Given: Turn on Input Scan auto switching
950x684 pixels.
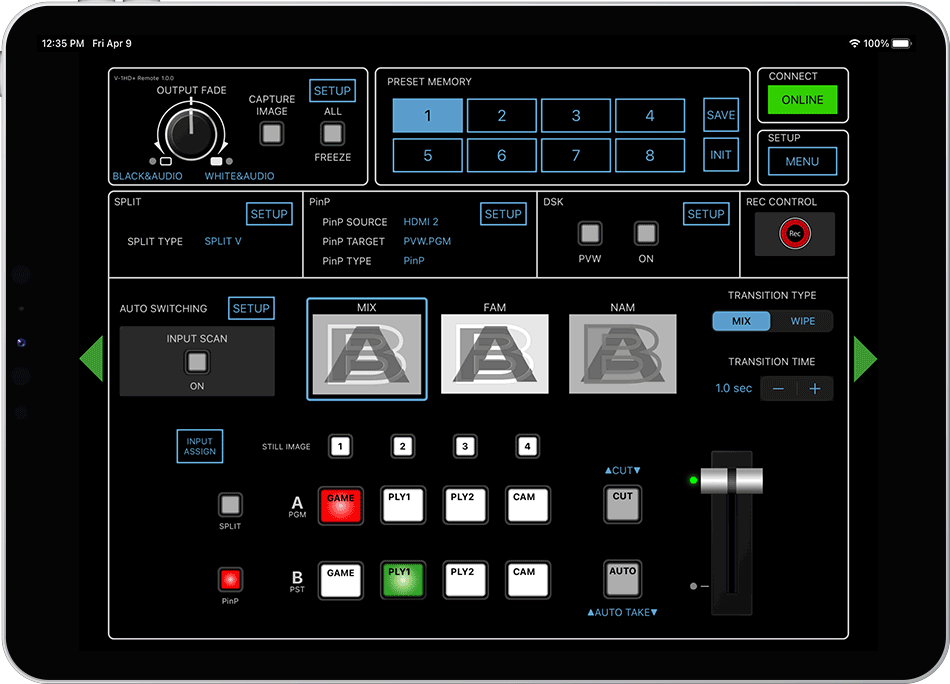Looking at the screenshot, I should pyautogui.click(x=197, y=362).
